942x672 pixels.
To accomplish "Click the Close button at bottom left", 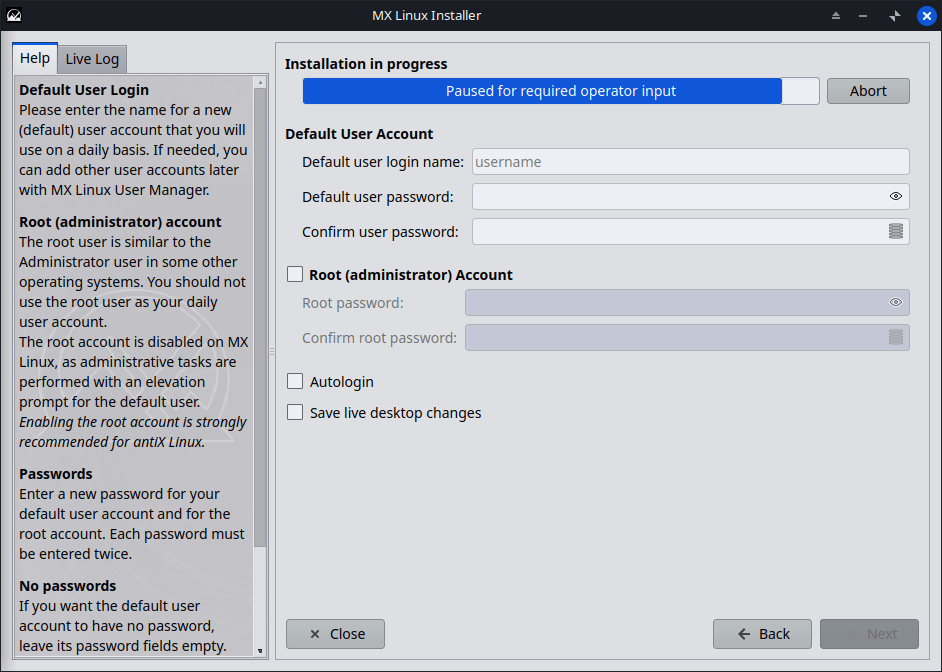I will (x=335, y=634).
